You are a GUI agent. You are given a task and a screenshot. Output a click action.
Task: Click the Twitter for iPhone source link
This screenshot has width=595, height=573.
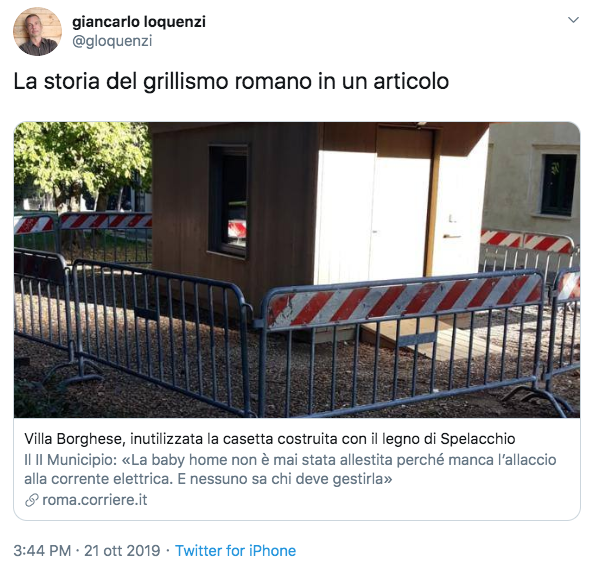pos(235,551)
